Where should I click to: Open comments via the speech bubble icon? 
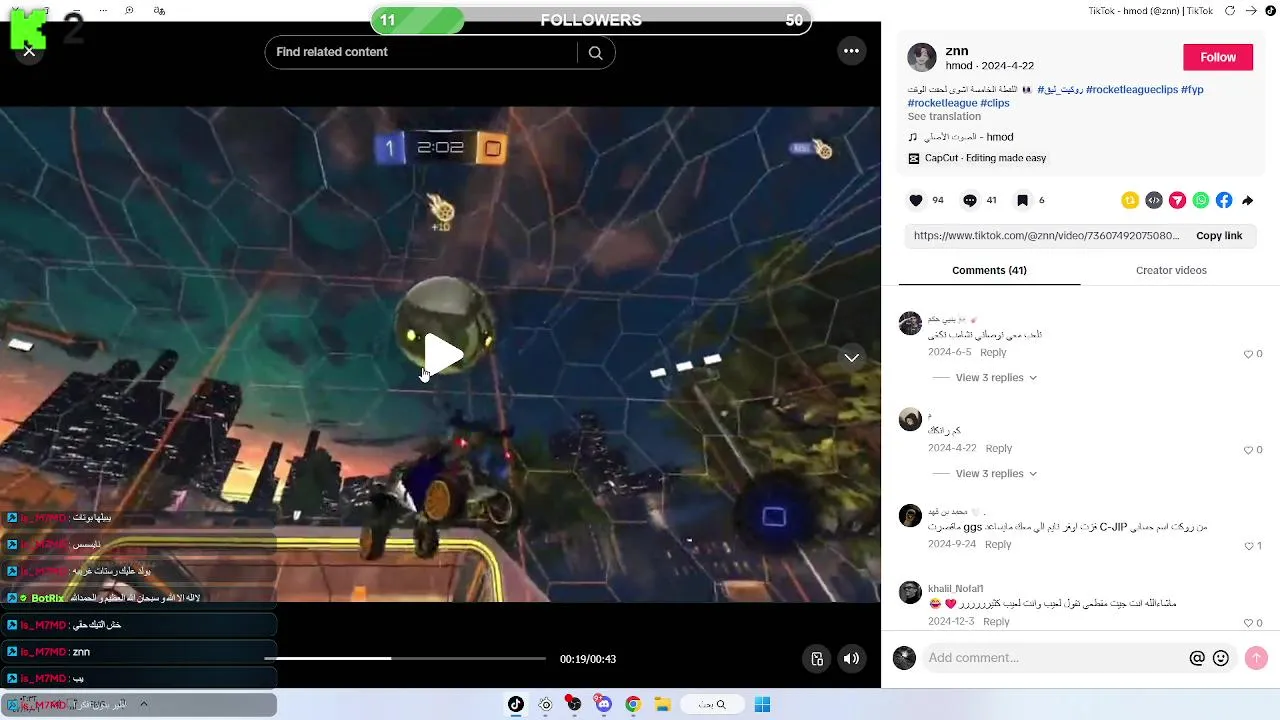coord(970,200)
